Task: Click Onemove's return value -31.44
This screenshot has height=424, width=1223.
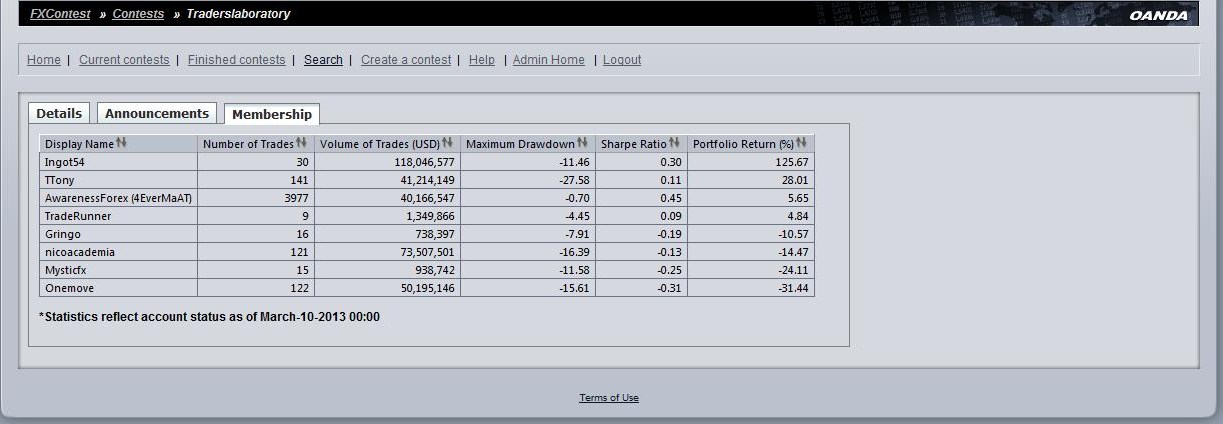Action: pos(794,288)
